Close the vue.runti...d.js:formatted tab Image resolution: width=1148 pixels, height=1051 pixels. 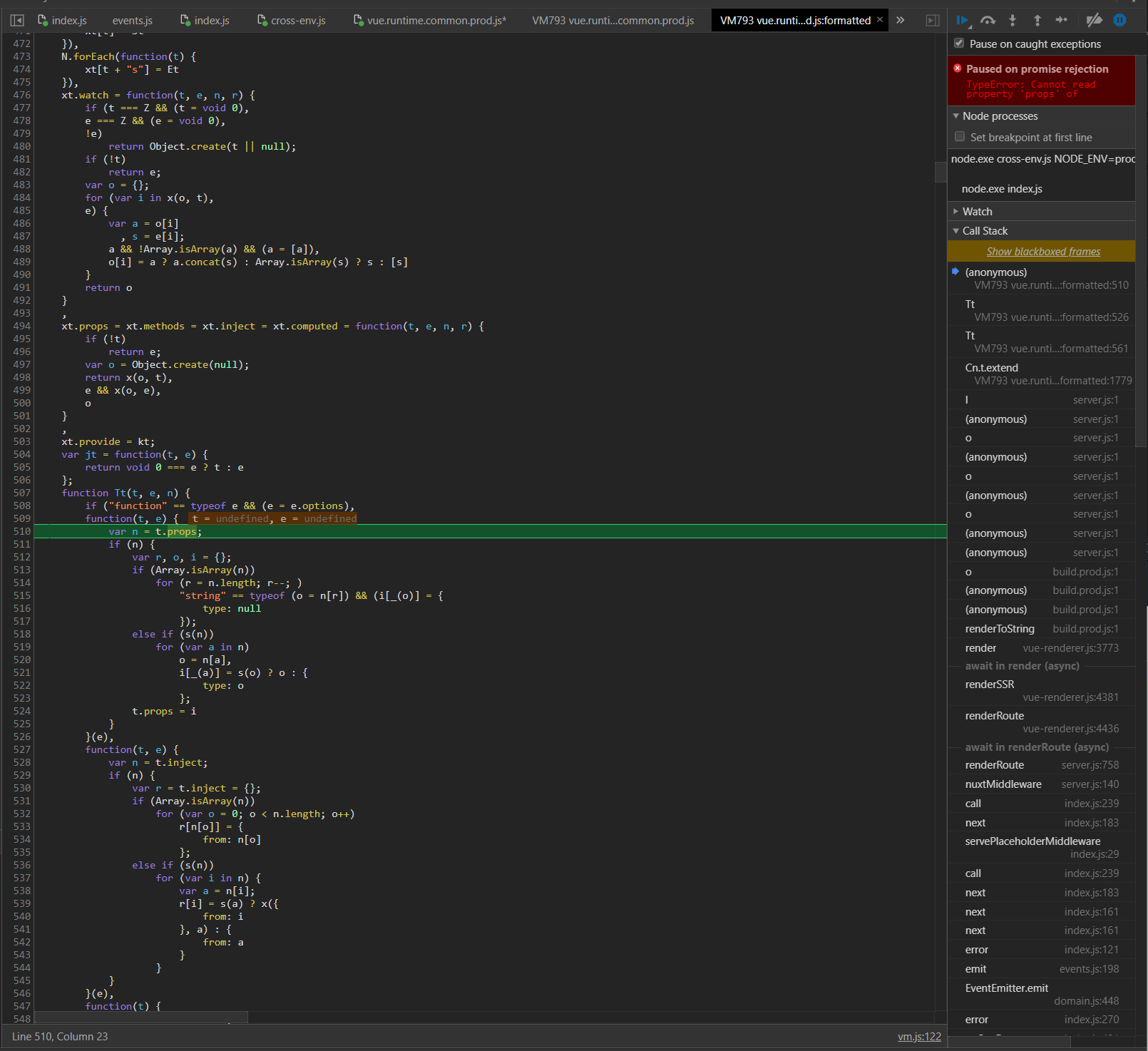(880, 19)
